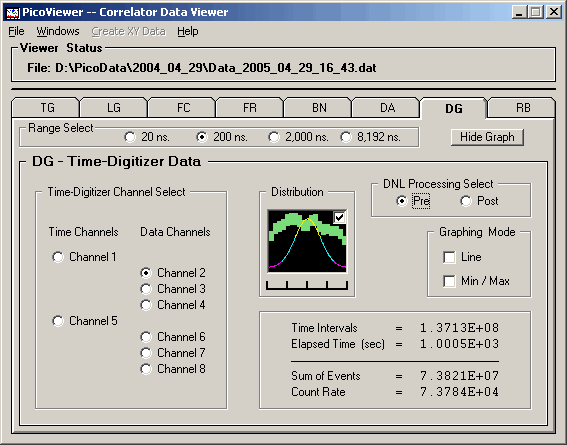Choose Post DNL processing
Viewport: 567px width, 445px height.
pos(479,201)
